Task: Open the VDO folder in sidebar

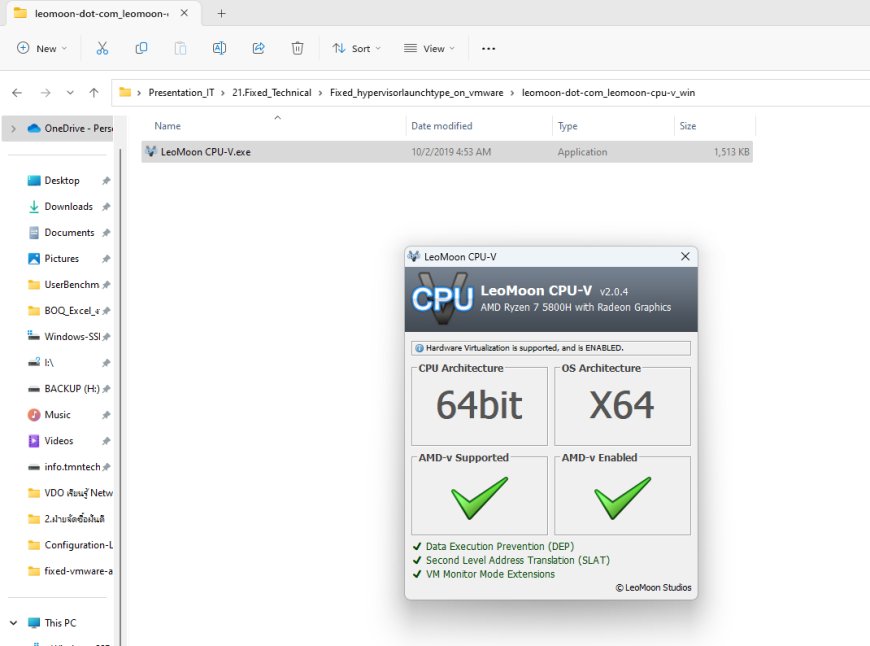Action: (78, 493)
